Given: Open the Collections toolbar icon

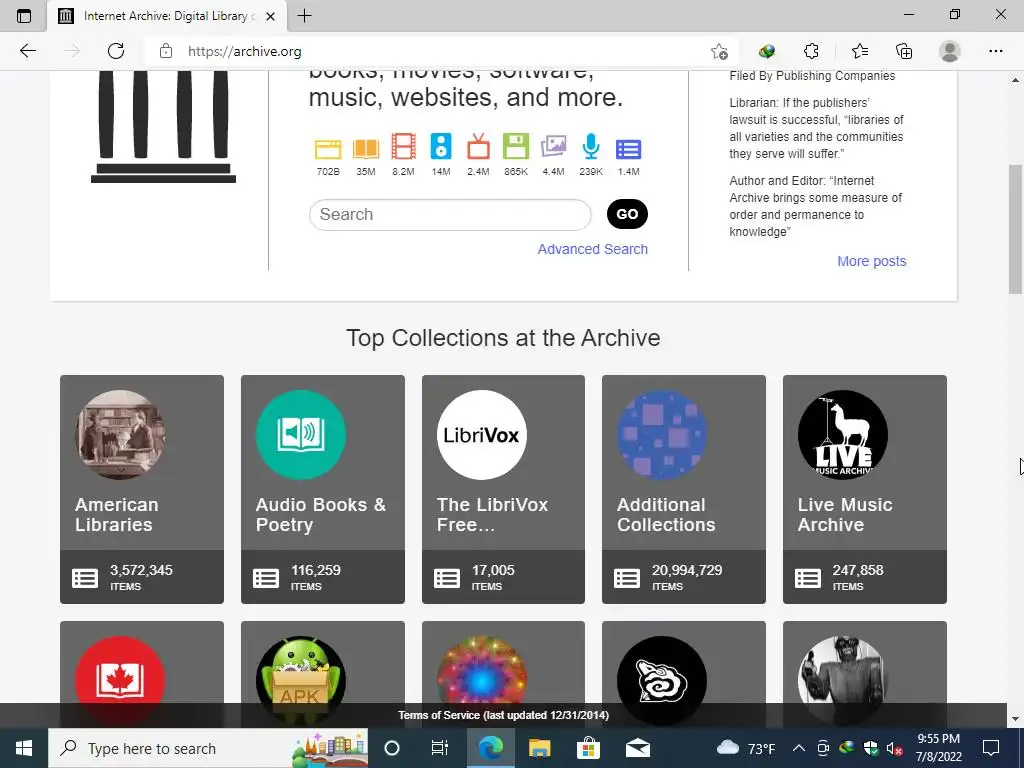Looking at the screenshot, I should (x=904, y=51).
